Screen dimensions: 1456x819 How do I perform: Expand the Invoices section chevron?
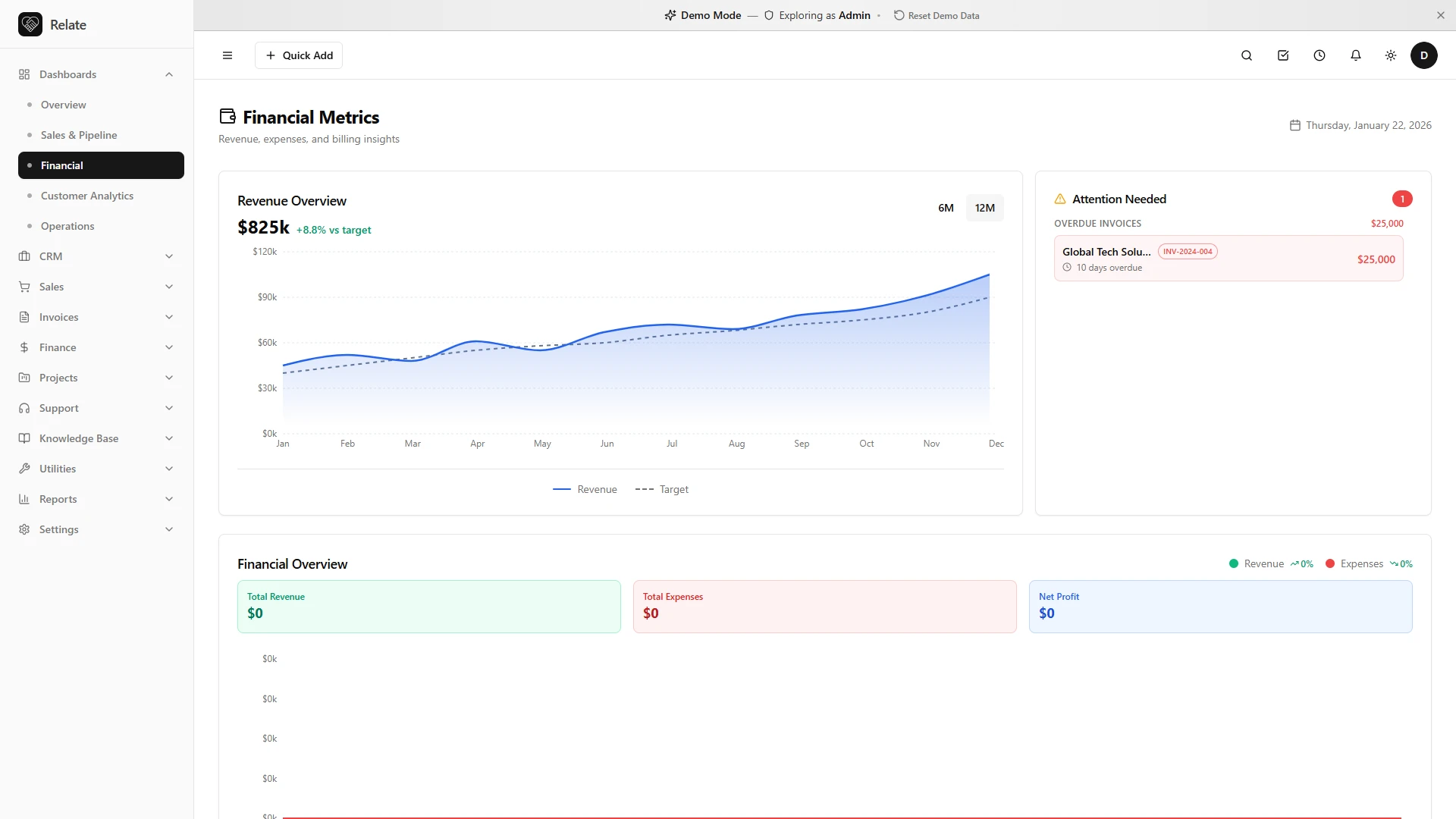[x=169, y=317]
